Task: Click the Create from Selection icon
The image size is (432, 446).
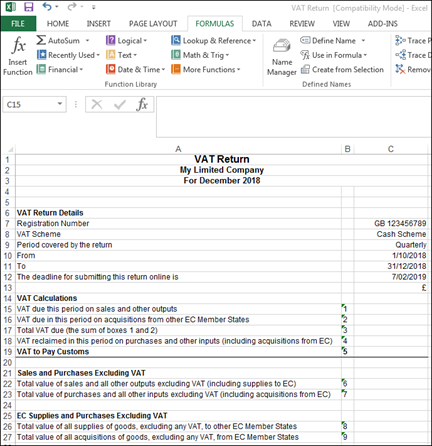Action: click(305, 69)
